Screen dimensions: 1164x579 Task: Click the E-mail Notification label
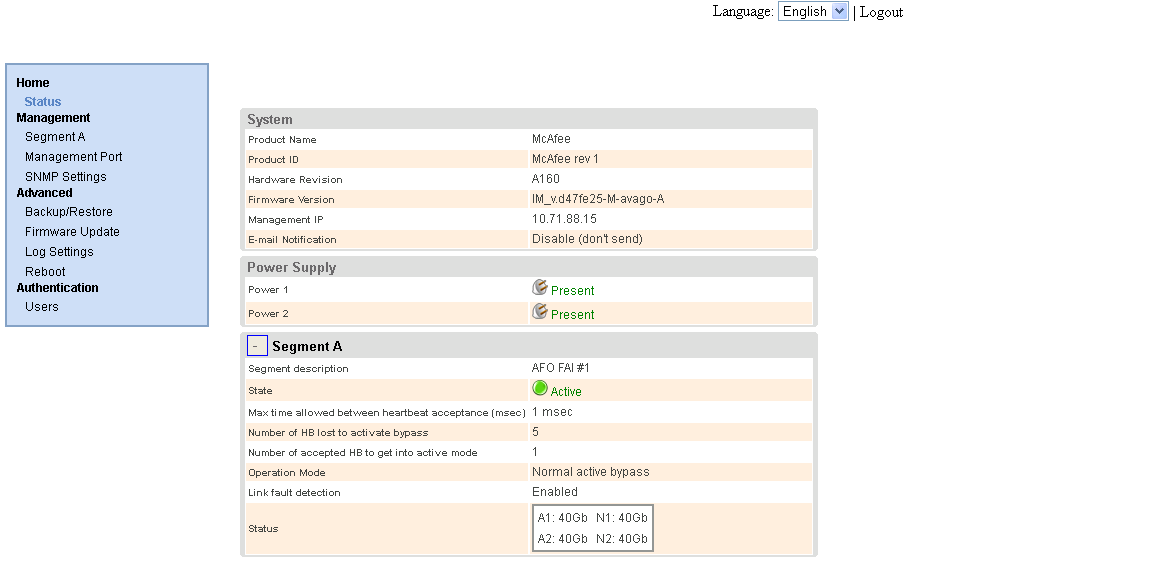(x=292, y=240)
